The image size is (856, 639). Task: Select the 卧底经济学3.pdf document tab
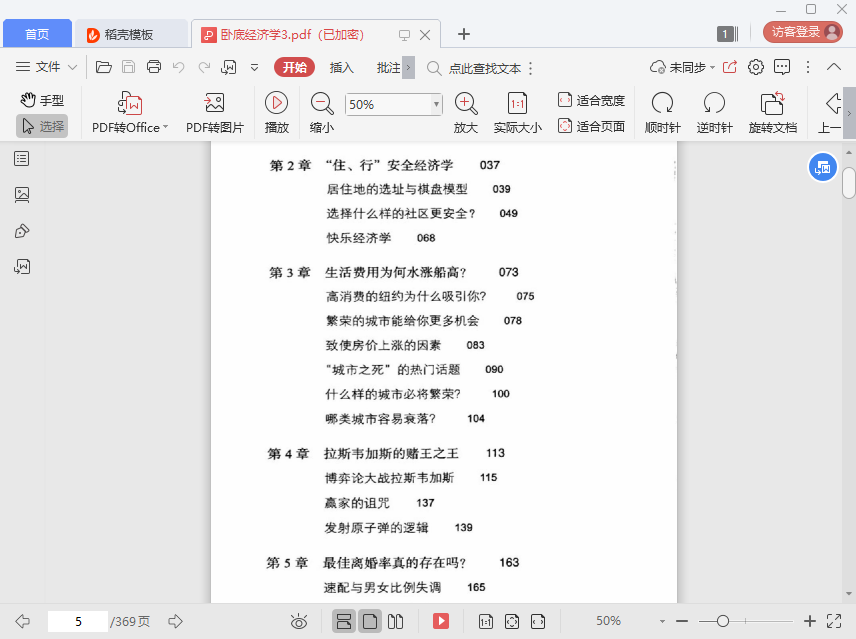click(x=292, y=34)
